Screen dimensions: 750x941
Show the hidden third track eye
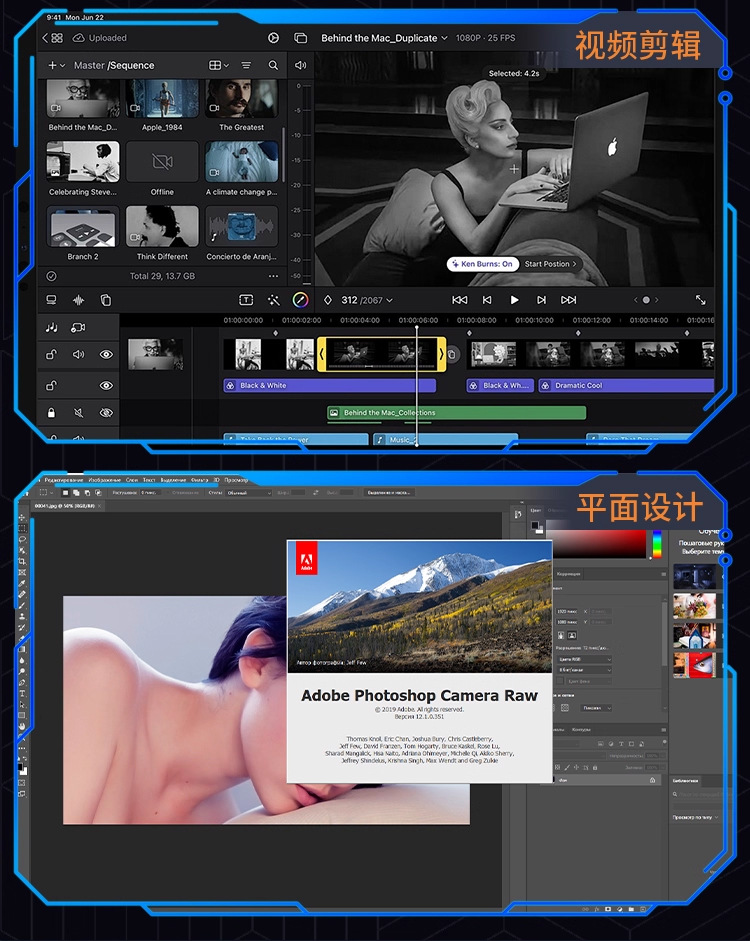[106, 412]
